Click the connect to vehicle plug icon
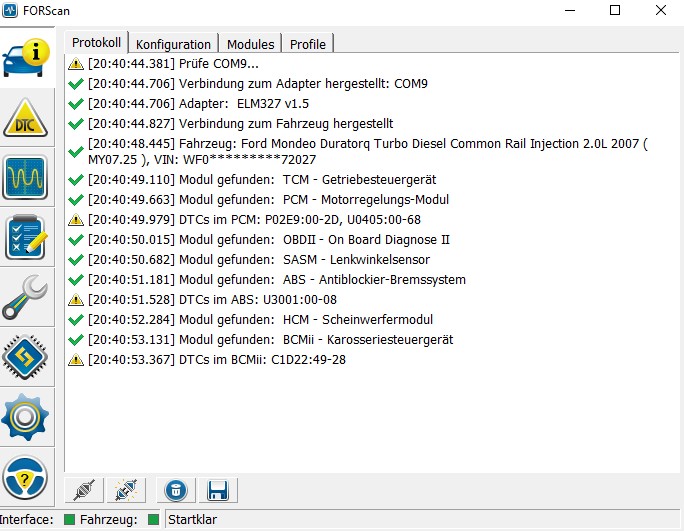 pos(86,490)
